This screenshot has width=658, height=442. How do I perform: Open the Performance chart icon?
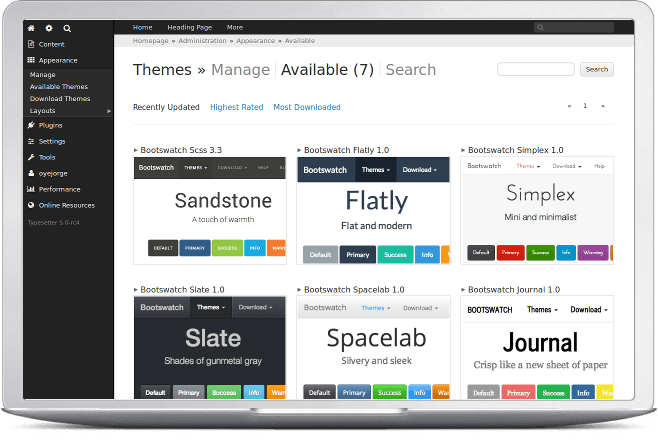(31, 189)
